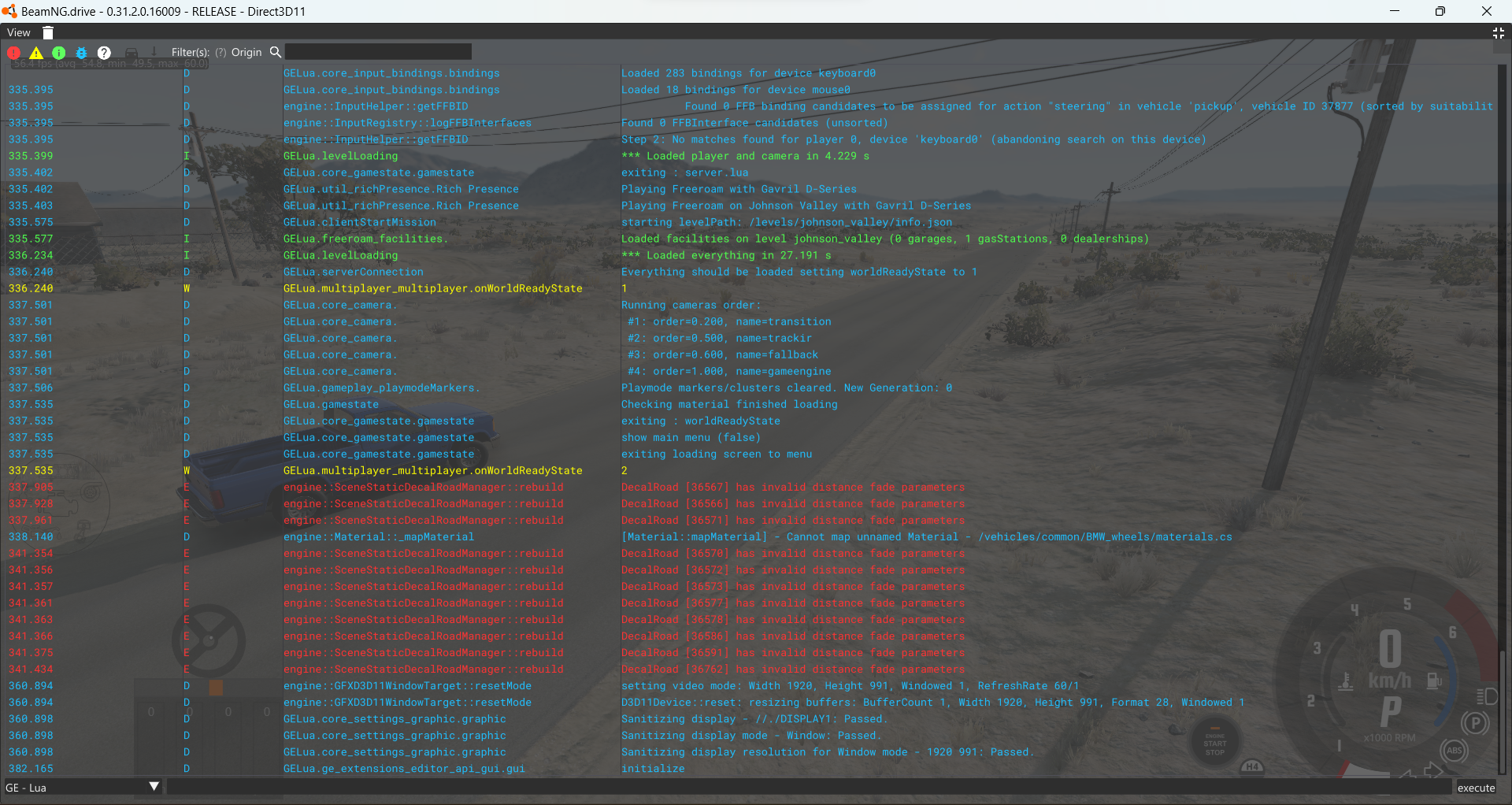1512x805 pixels.
Task: Select '*** Loaded everything in 27.191 s'
Action: (726, 255)
